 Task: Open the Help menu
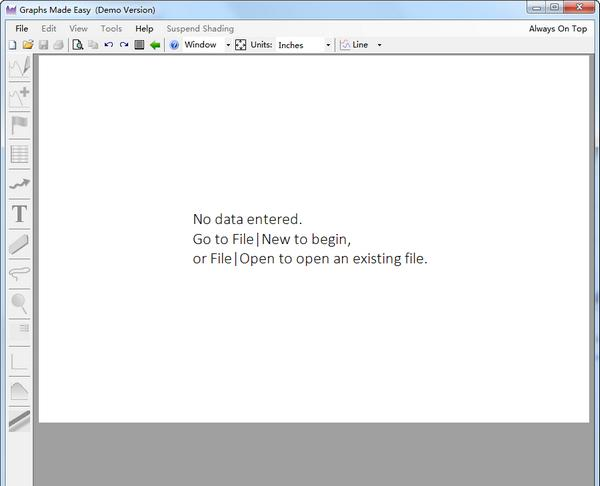(x=144, y=29)
